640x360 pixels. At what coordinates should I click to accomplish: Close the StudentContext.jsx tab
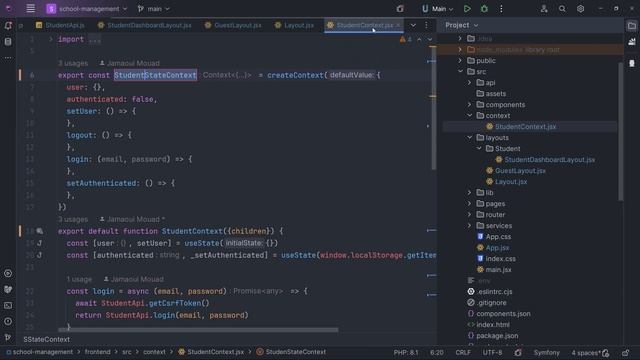(x=398, y=25)
